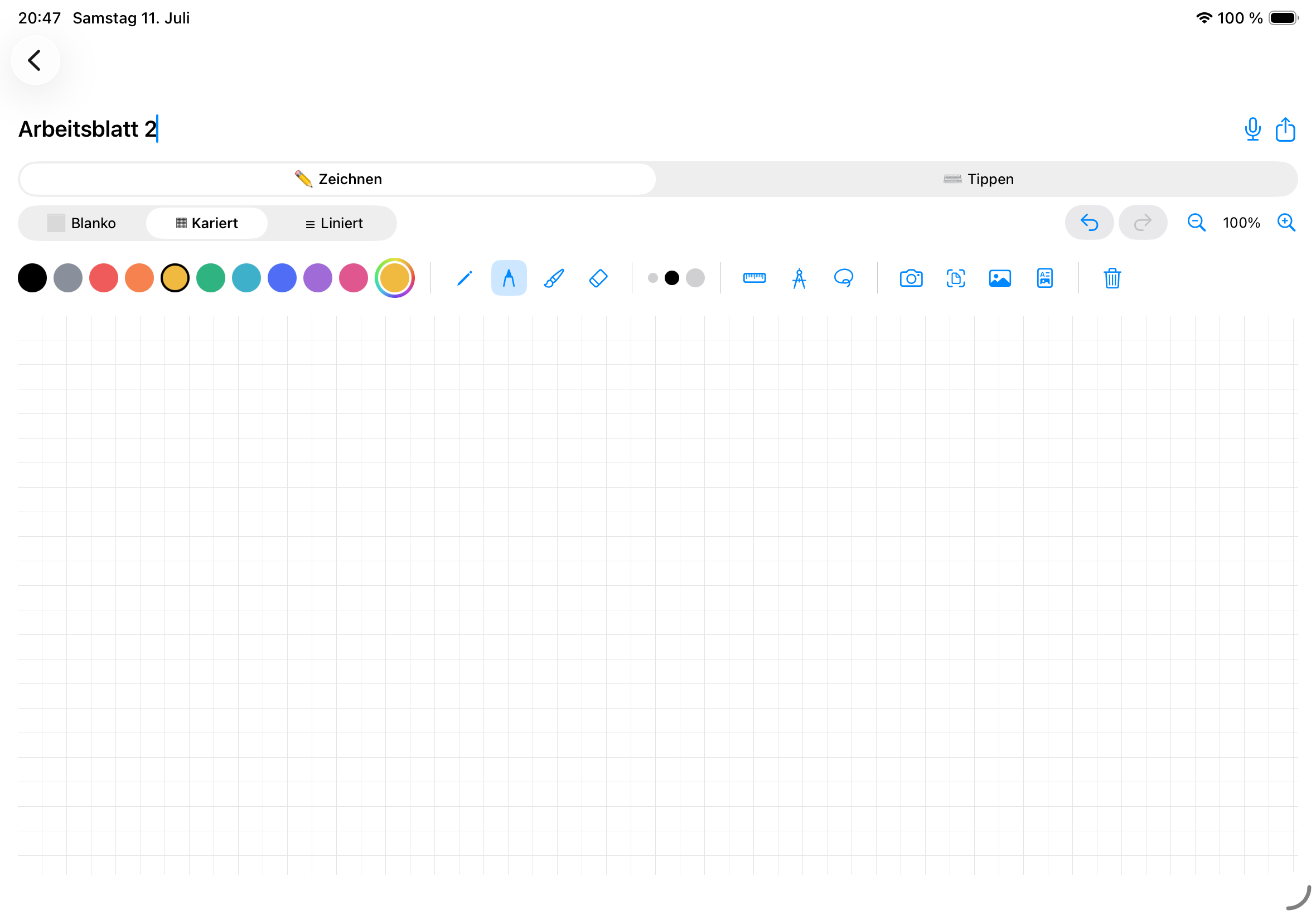Image resolution: width=1316 pixels, height=915 pixels.
Task: Select the paintbrush tool
Action: (x=553, y=278)
